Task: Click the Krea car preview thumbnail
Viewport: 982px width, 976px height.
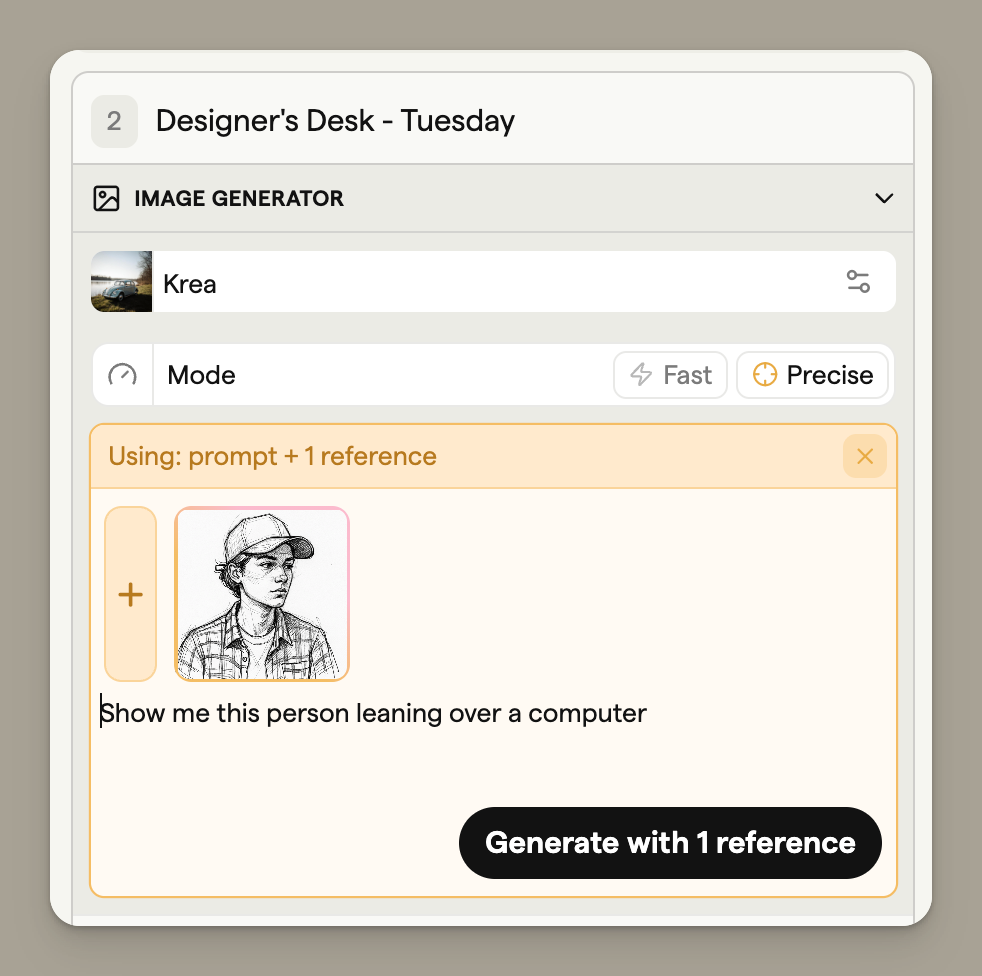Action: tap(122, 282)
